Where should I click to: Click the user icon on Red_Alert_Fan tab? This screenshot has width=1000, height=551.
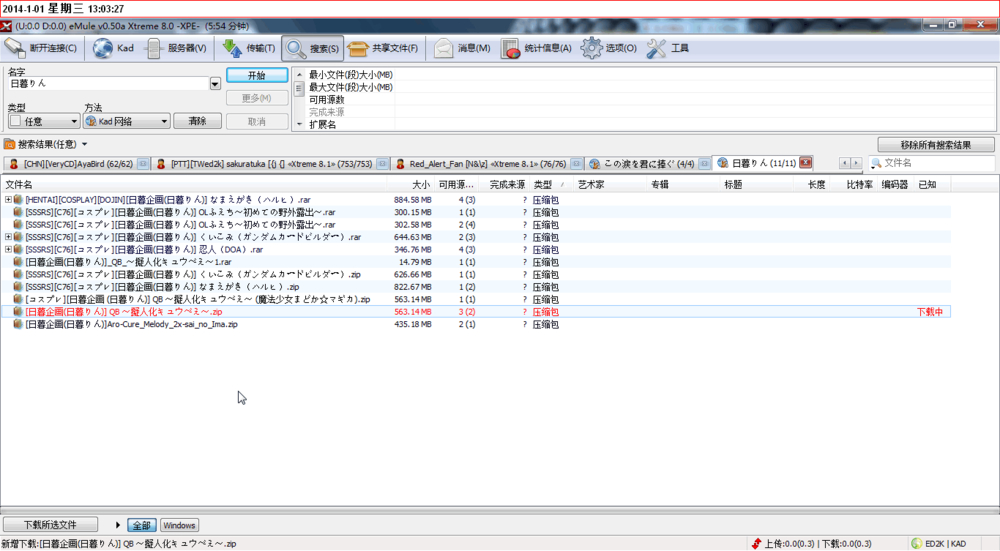(400, 164)
